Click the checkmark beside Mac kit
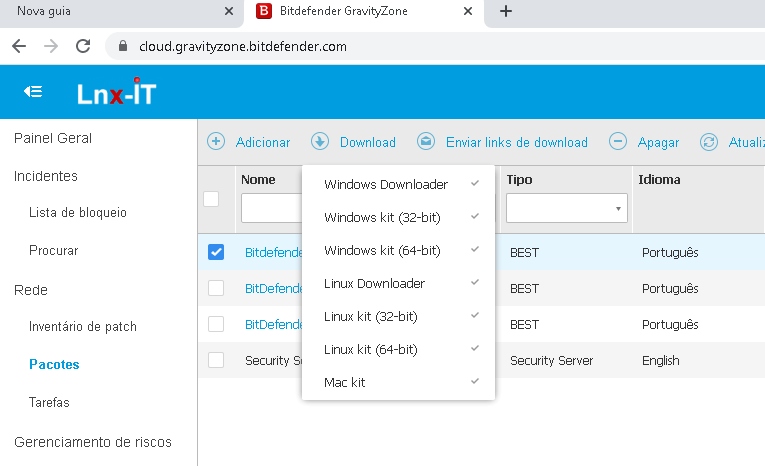Screen dimensions: 765x466 475,382
